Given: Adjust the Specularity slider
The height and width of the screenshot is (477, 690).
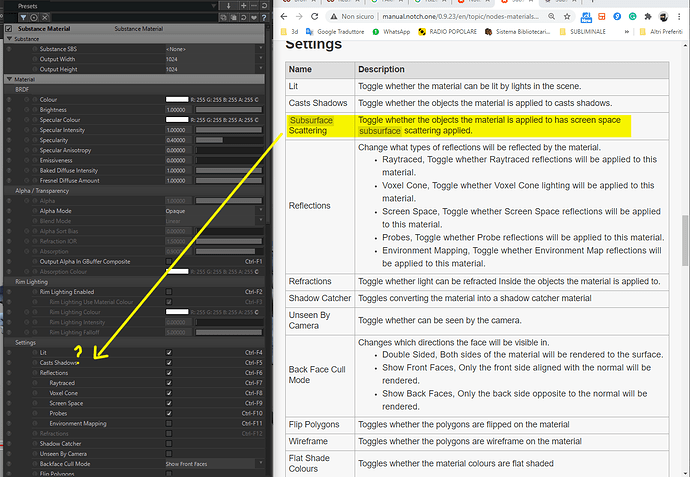Looking at the screenshot, I should [x=229, y=140].
